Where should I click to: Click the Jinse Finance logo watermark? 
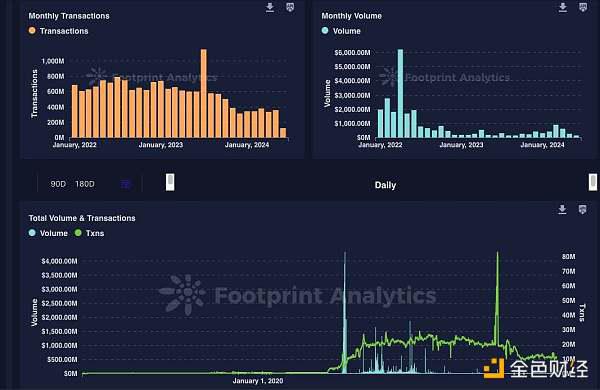535,368
